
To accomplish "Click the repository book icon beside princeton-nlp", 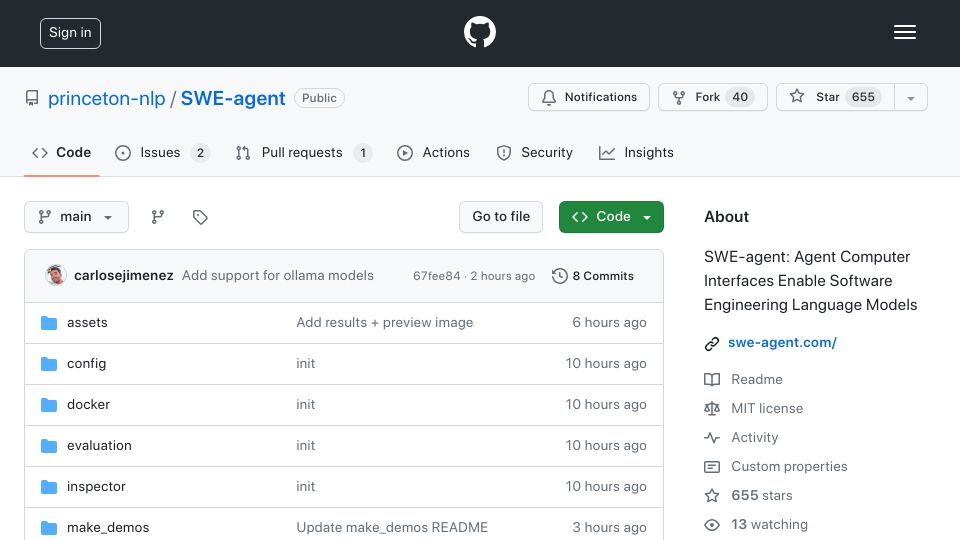I will pyautogui.click(x=32, y=98).
